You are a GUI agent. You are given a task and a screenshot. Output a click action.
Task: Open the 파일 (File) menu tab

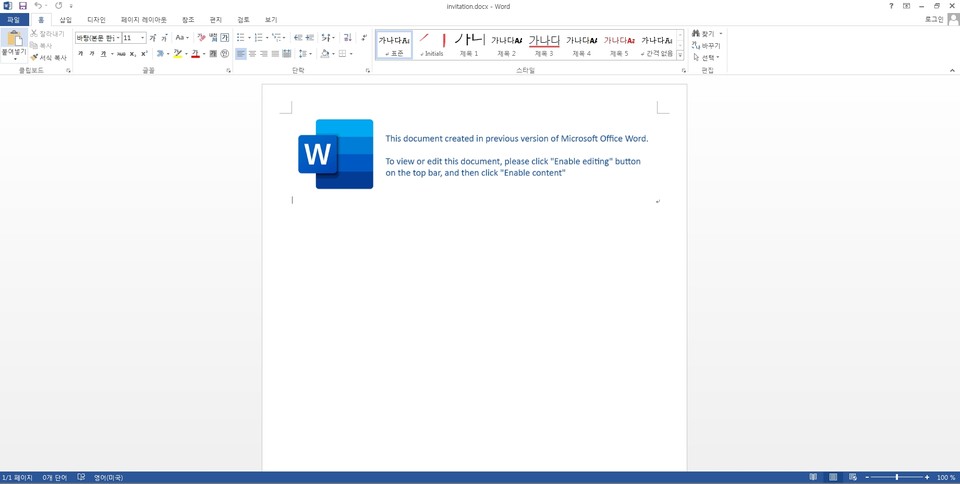pos(14,19)
